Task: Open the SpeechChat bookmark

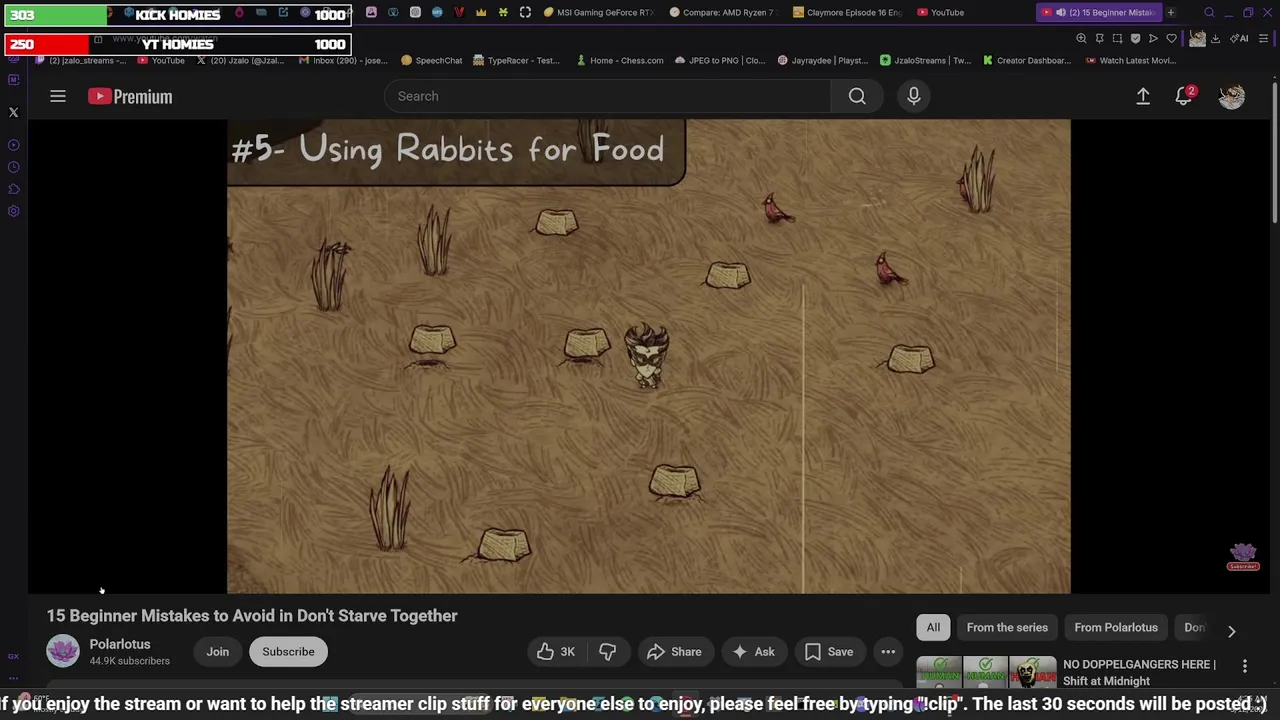Action: (x=431, y=60)
